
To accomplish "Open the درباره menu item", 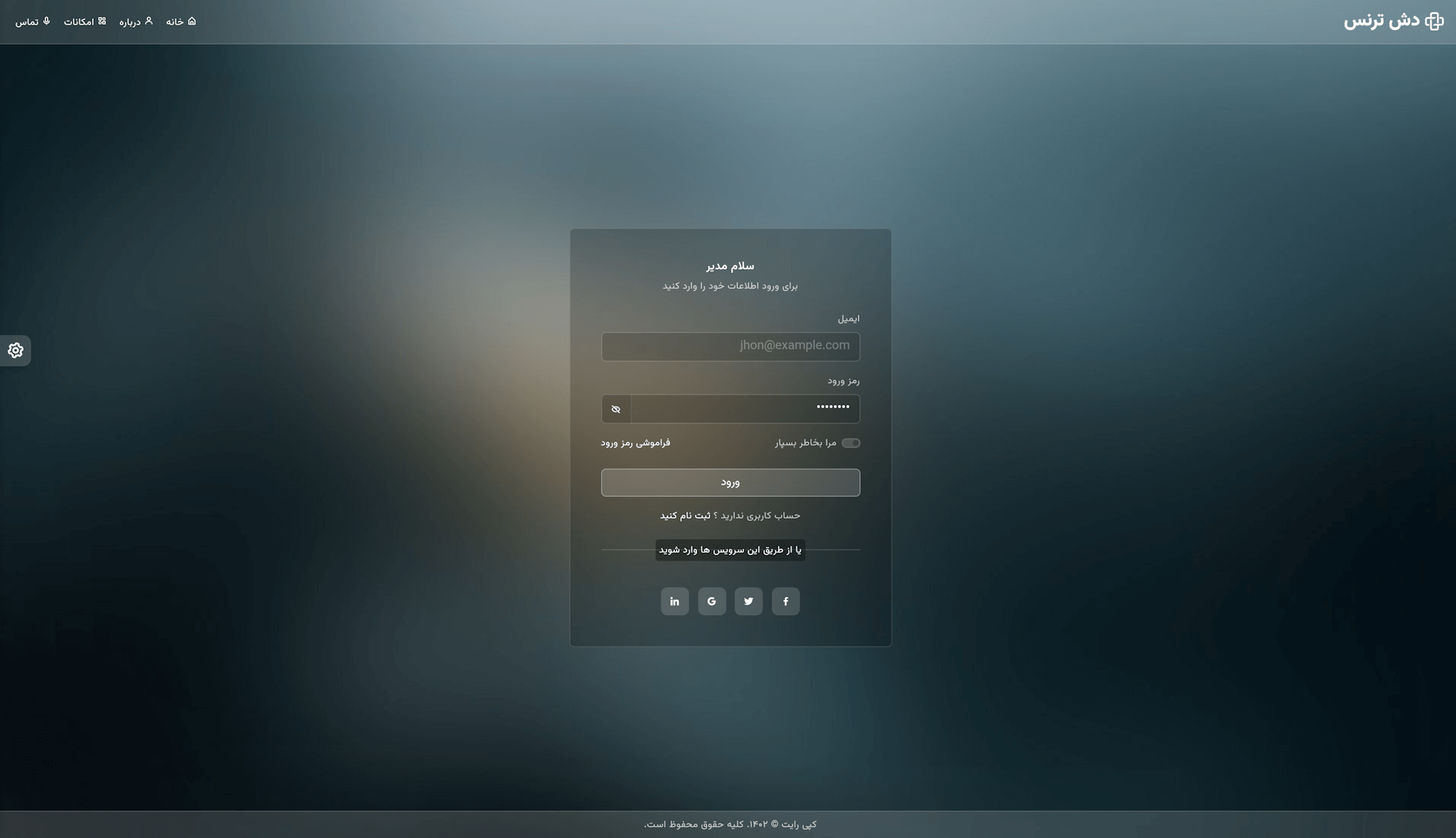I will (x=136, y=22).
